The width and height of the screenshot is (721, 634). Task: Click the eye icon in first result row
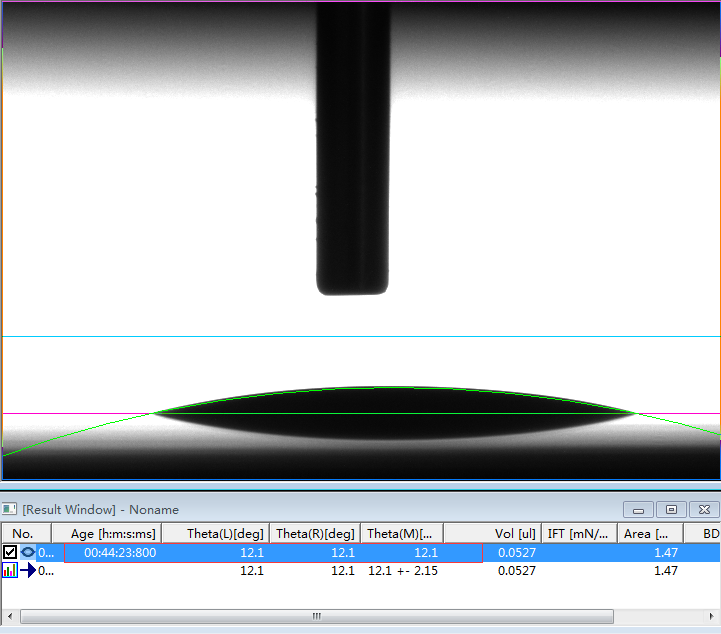[x=27, y=552]
